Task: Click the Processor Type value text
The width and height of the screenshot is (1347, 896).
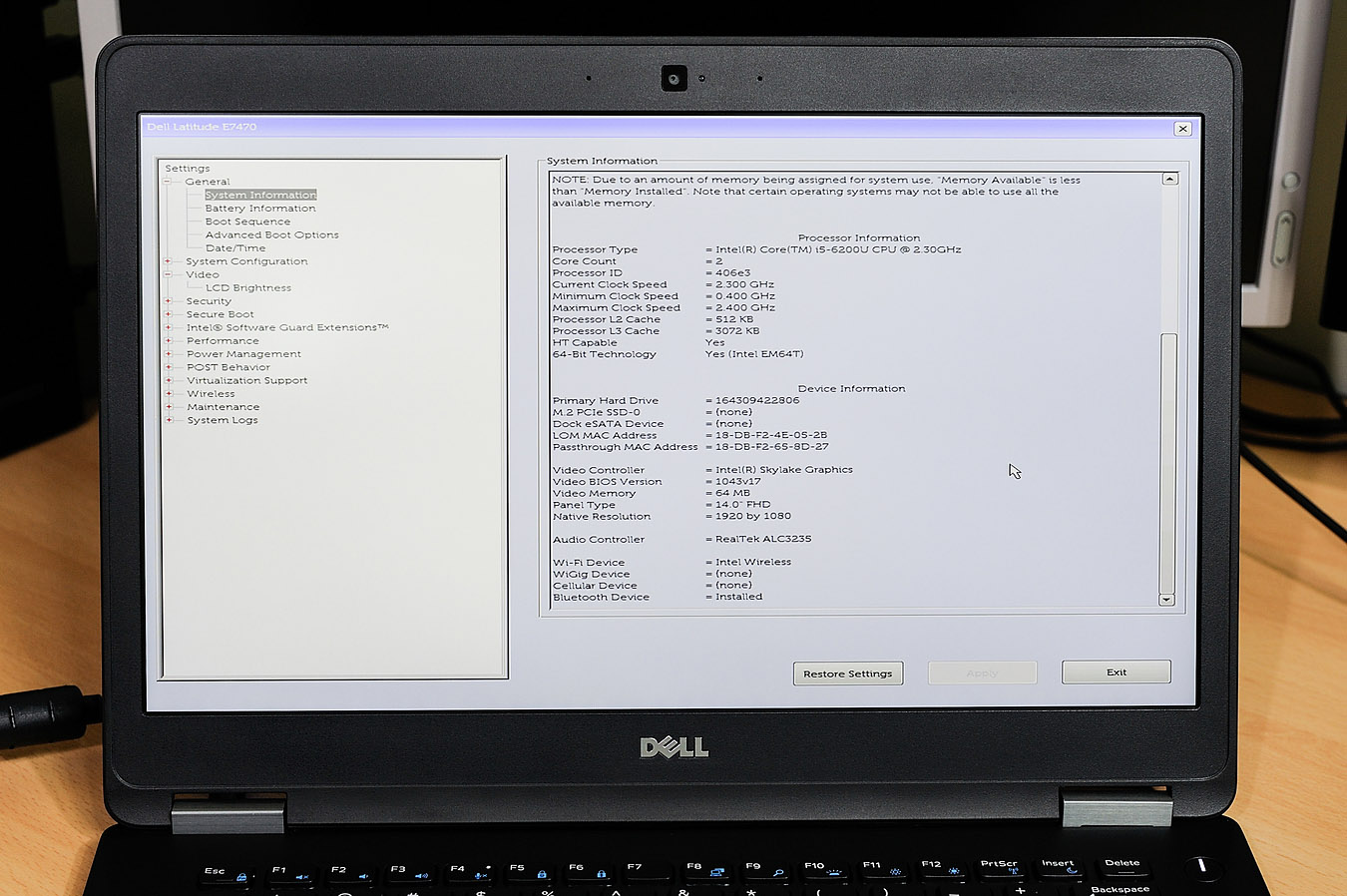Action: tap(838, 249)
